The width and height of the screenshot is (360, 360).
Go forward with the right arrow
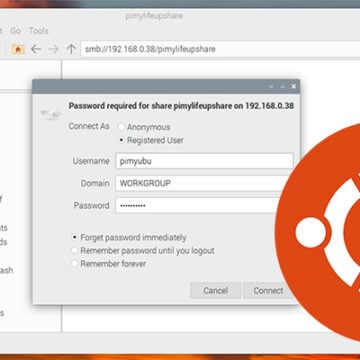tap(53, 49)
